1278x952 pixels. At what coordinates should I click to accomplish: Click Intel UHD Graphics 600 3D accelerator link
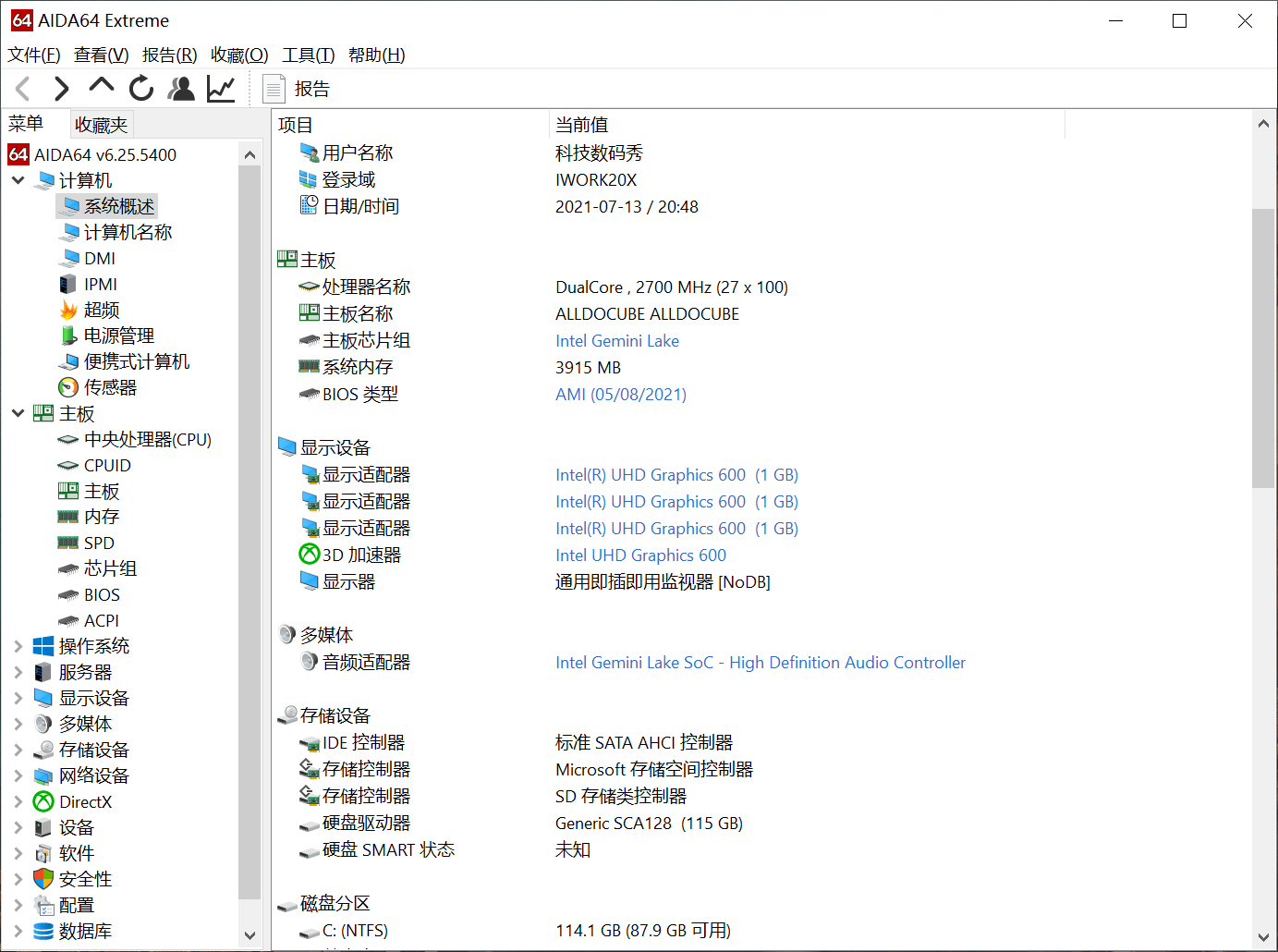point(640,555)
